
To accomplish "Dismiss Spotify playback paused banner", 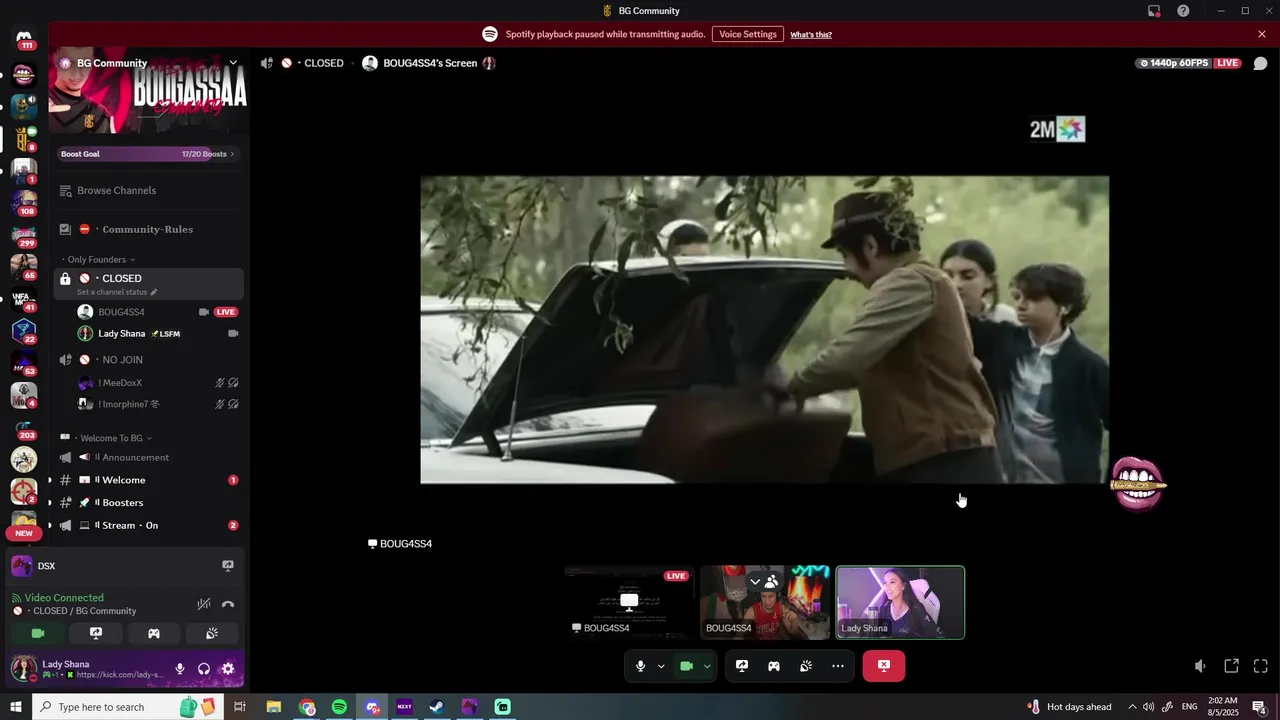I will [1262, 34].
